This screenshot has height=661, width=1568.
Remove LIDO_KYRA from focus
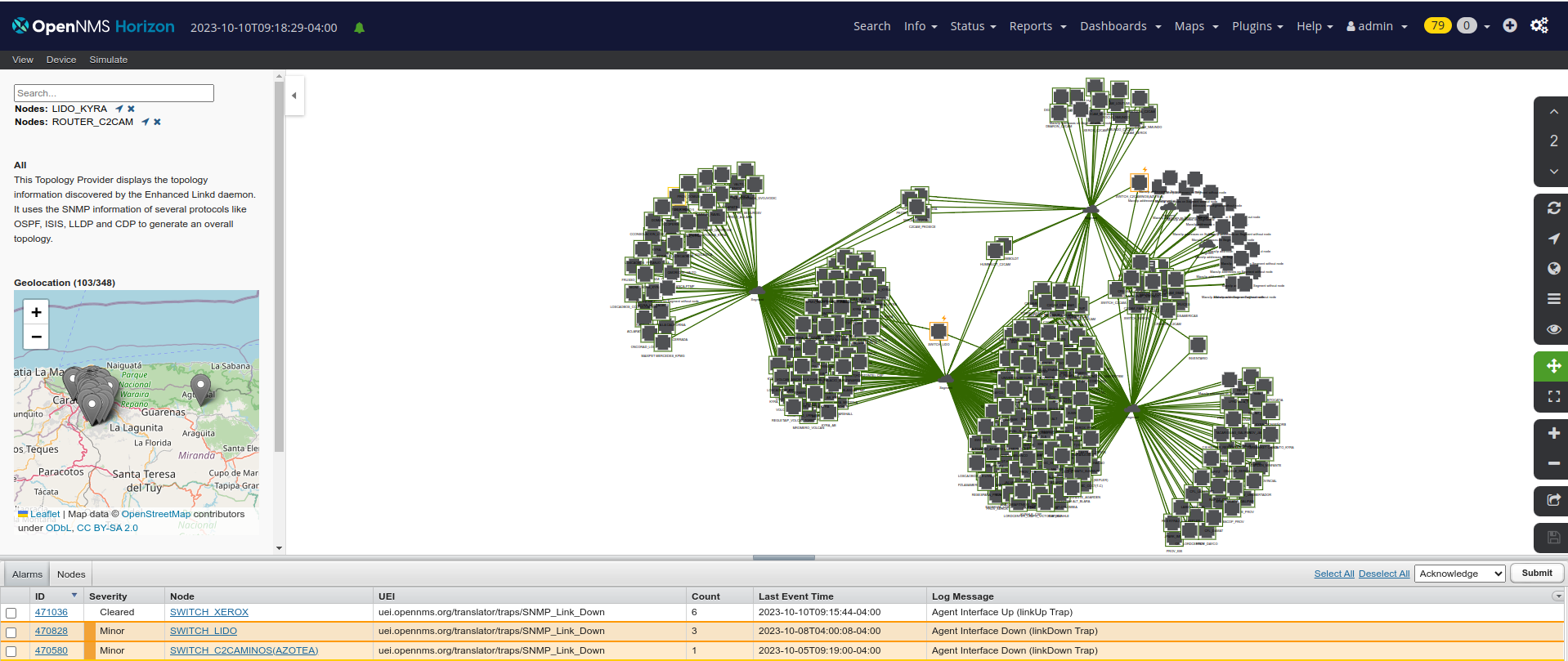(131, 109)
